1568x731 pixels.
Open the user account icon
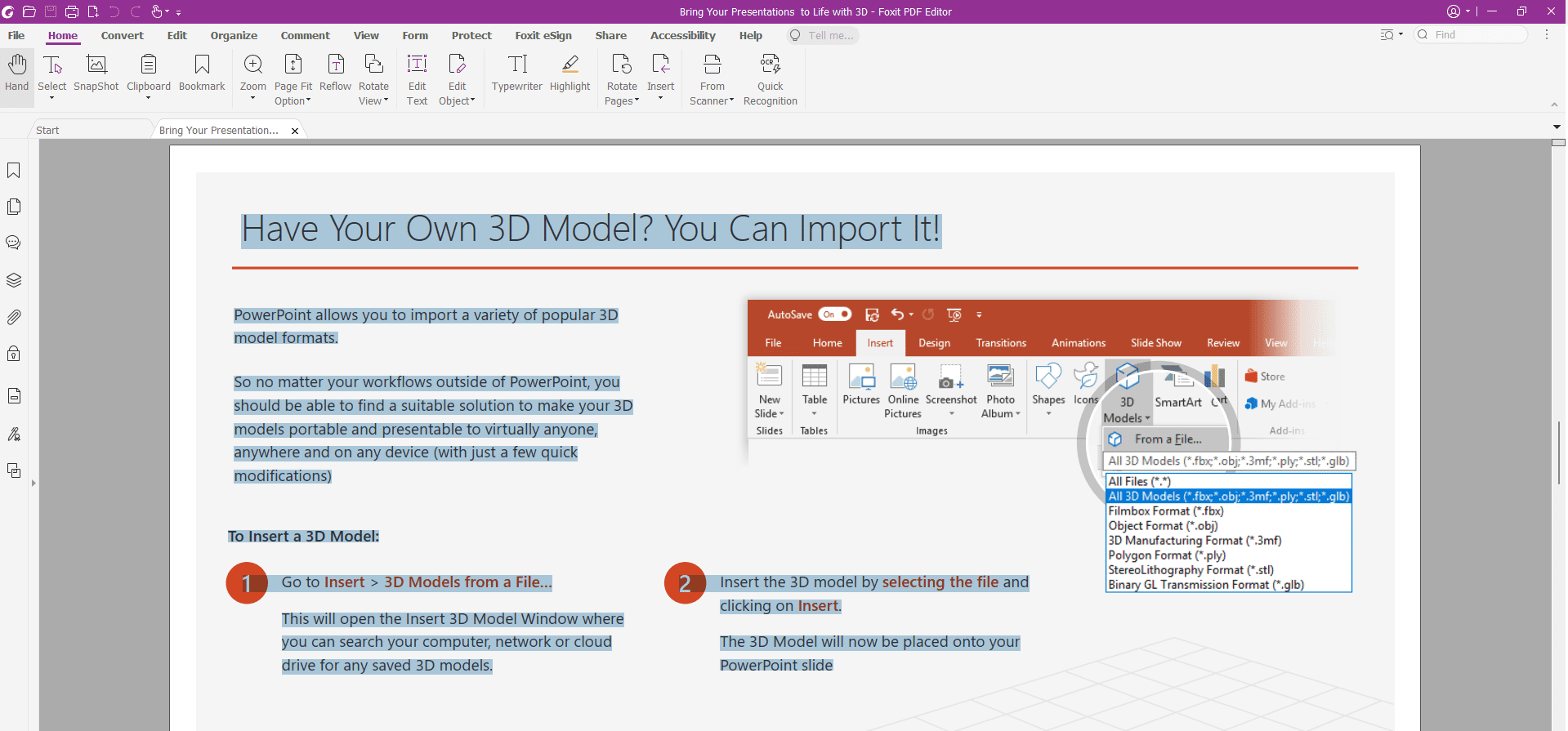point(1454,11)
